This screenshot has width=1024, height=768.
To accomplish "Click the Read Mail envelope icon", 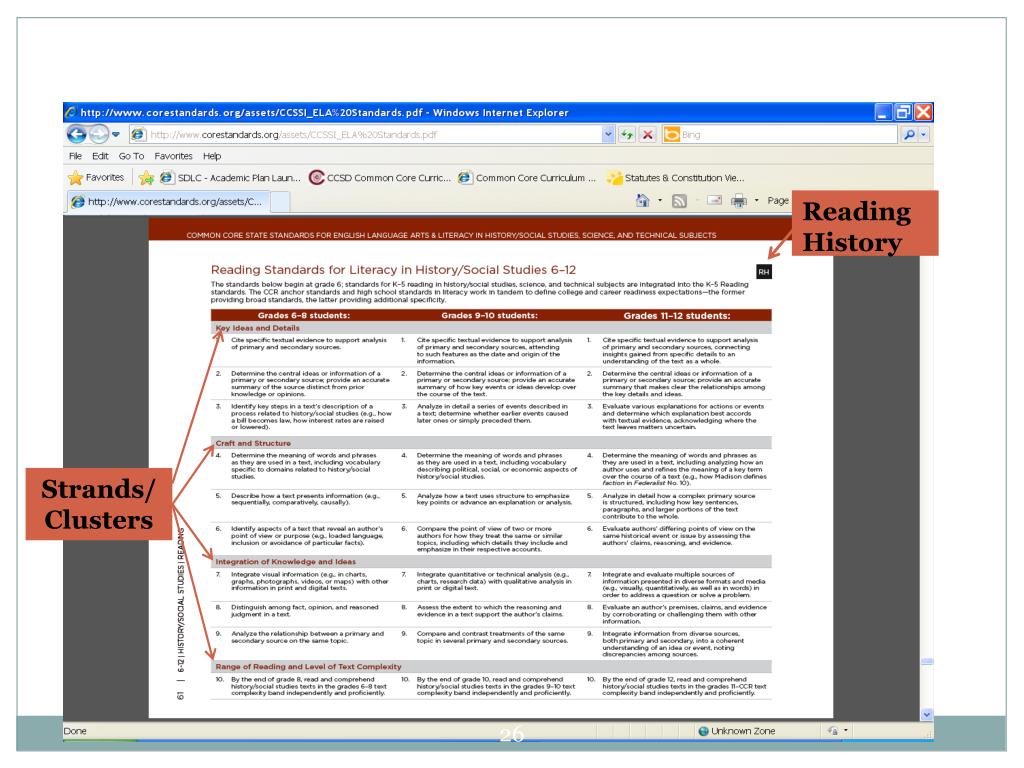I will pos(714,200).
